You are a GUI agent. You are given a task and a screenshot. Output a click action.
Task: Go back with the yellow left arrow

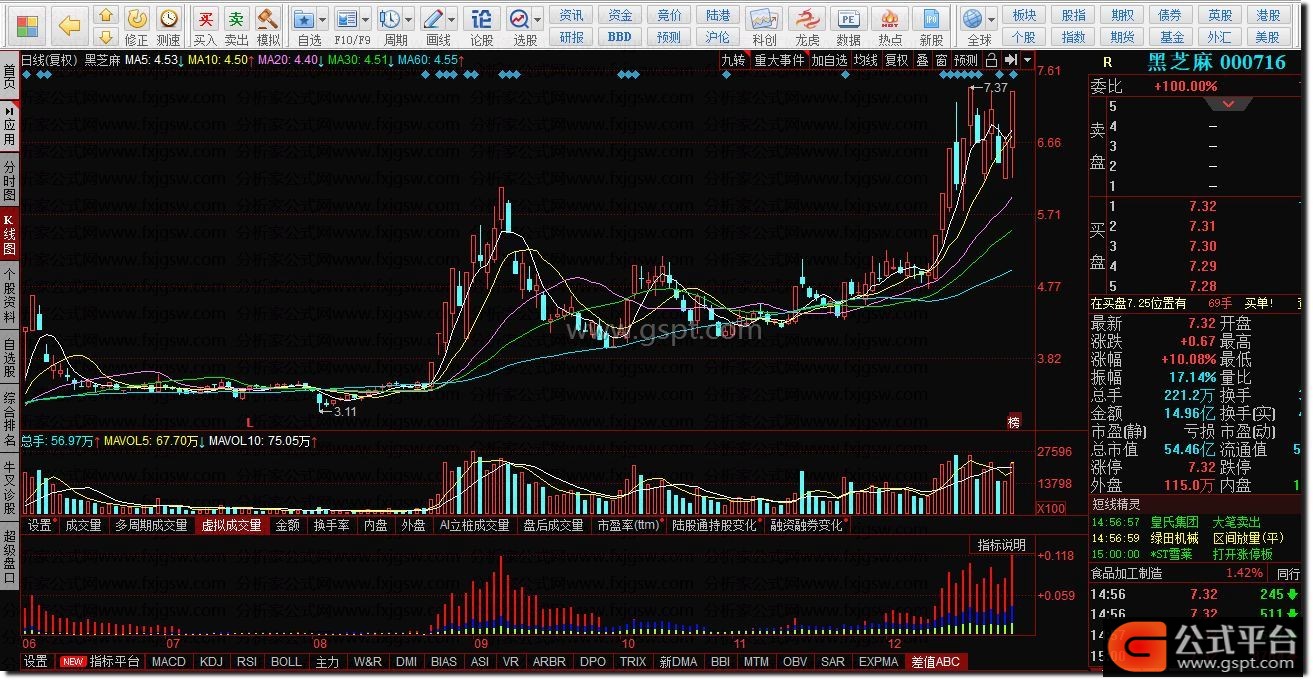pos(69,25)
